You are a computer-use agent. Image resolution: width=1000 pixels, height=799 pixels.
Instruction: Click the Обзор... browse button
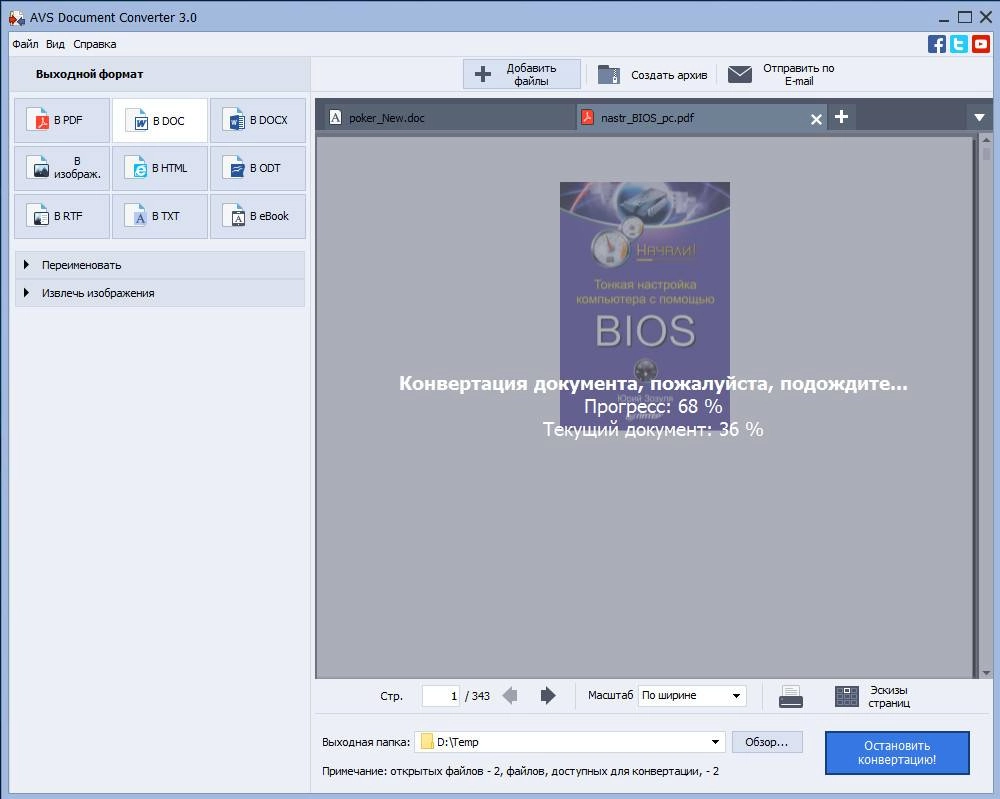point(767,742)
